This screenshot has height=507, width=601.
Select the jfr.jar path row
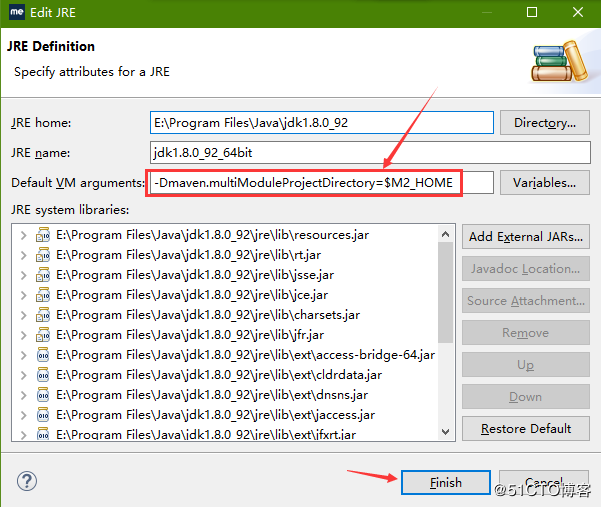click(190, 335)
